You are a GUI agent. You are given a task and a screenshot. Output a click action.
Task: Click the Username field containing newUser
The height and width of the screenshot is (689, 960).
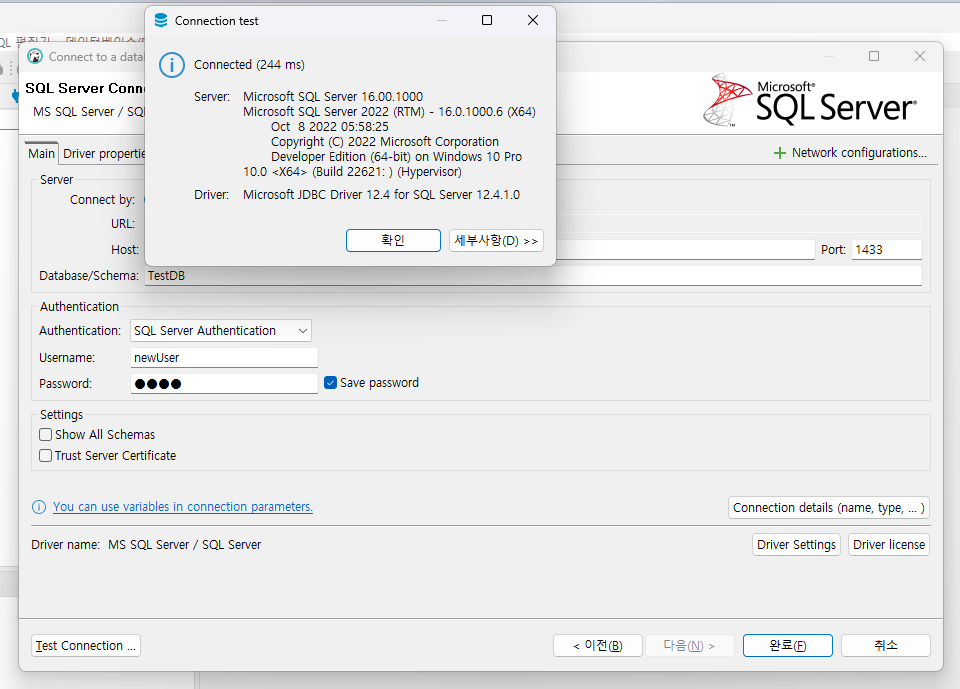pos(224,358)
